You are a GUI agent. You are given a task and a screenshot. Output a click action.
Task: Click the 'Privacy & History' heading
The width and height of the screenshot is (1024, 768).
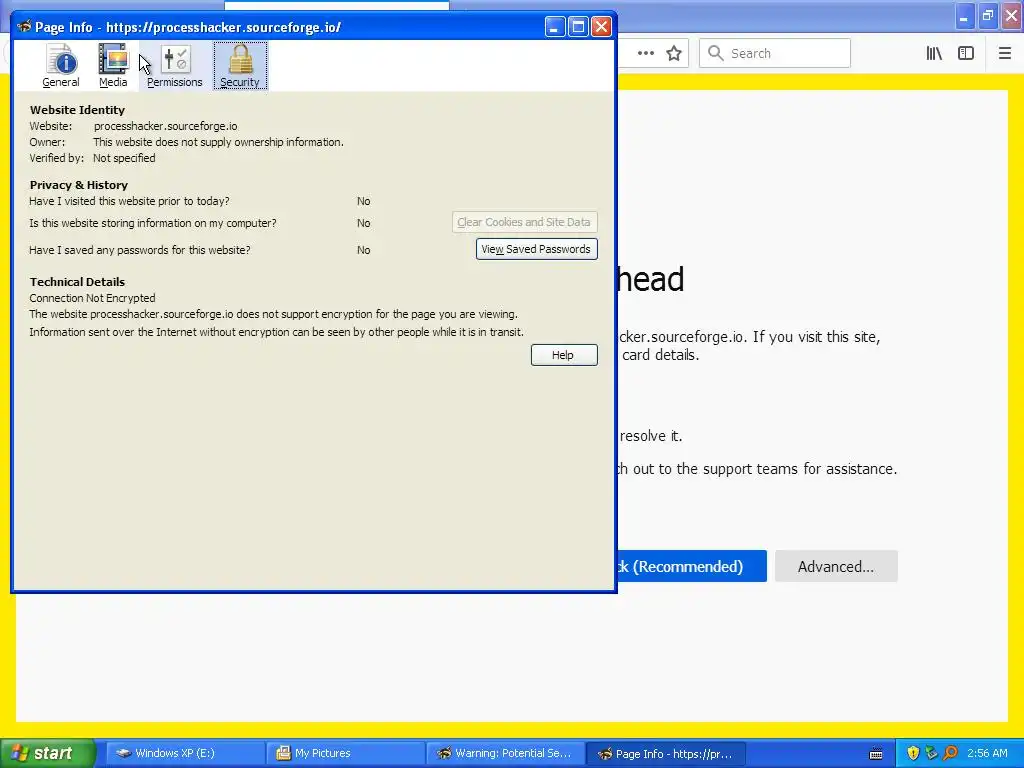pos(78,185)
